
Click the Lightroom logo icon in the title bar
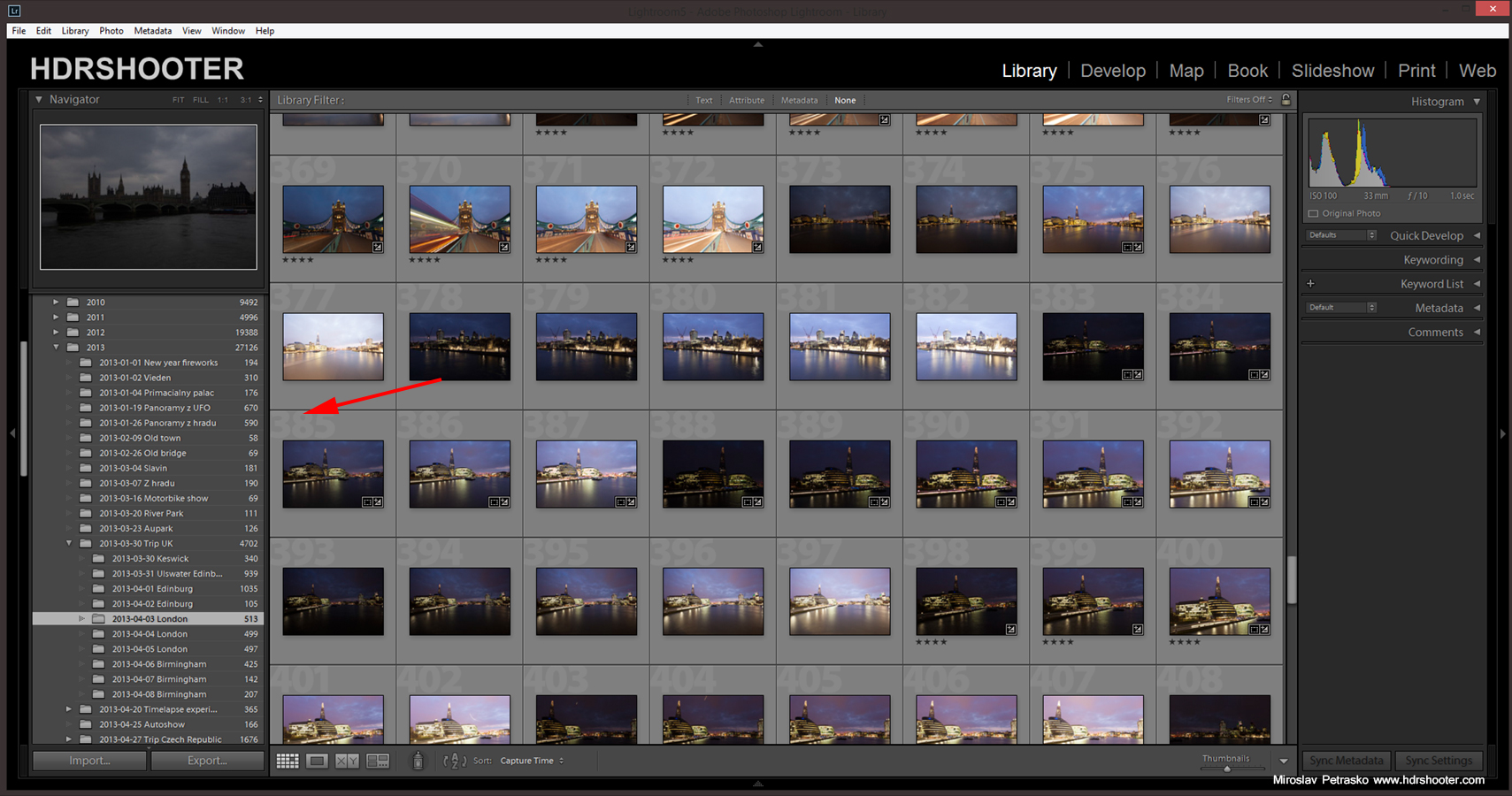click(x=14, y=11)
